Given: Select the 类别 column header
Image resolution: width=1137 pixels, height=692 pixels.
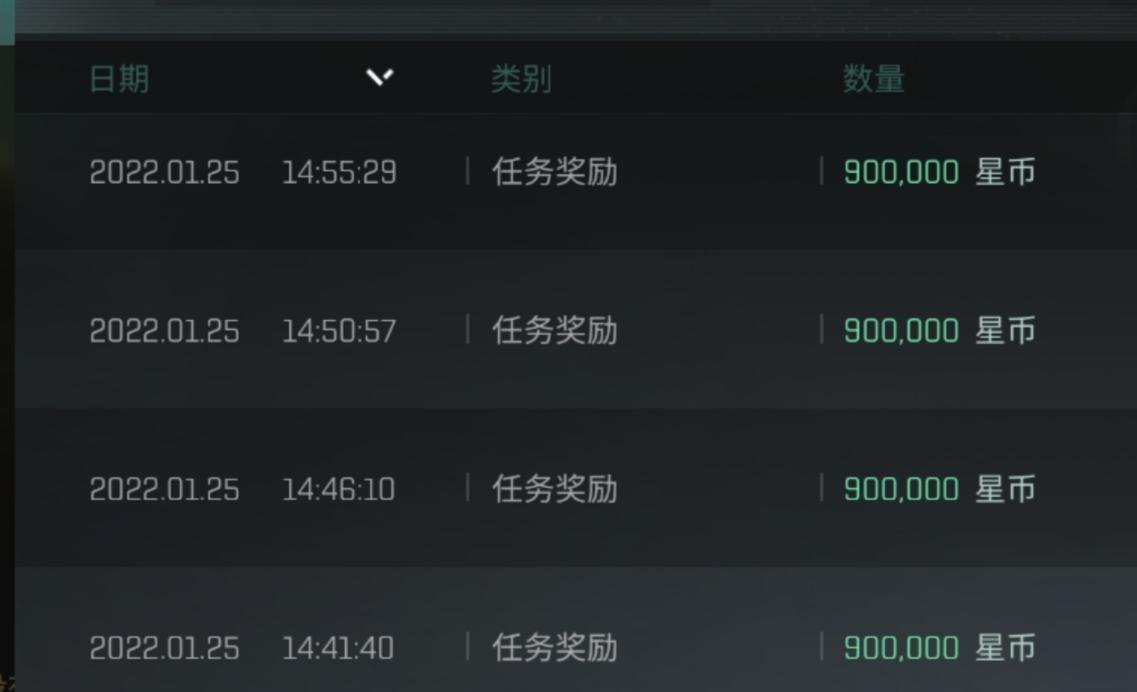Looking at the screenshot, I should coord(521,79).
